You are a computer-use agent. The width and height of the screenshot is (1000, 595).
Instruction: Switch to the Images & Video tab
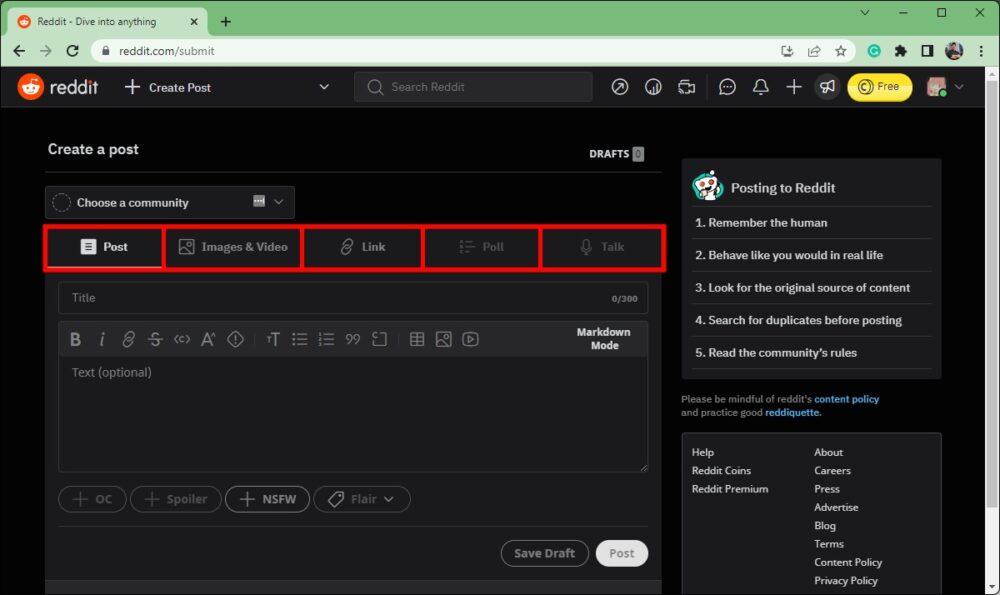[x=233, y=247]
